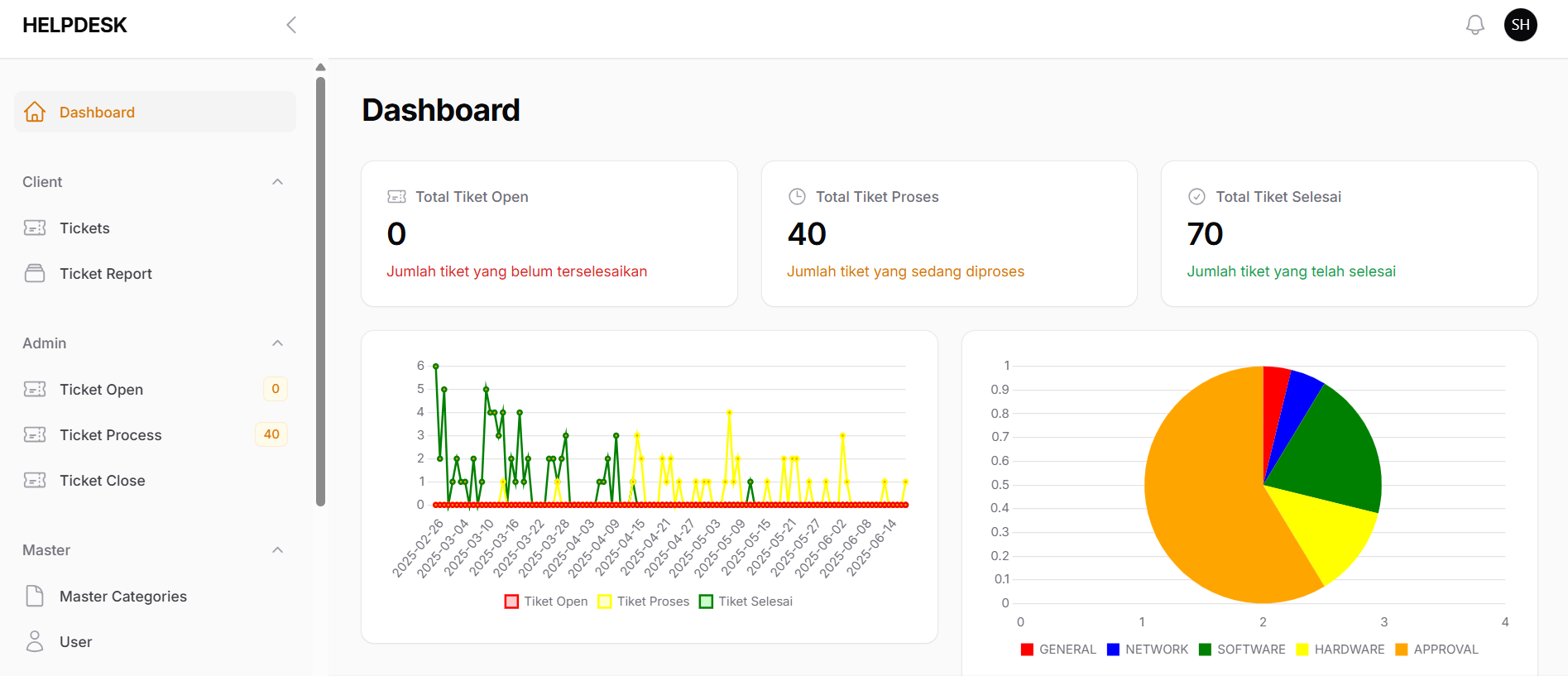Image resolution: width=1568 pixels, height=676 pixels.
Task: Click the HELPDESK logo title
Action: click(74, 26)
